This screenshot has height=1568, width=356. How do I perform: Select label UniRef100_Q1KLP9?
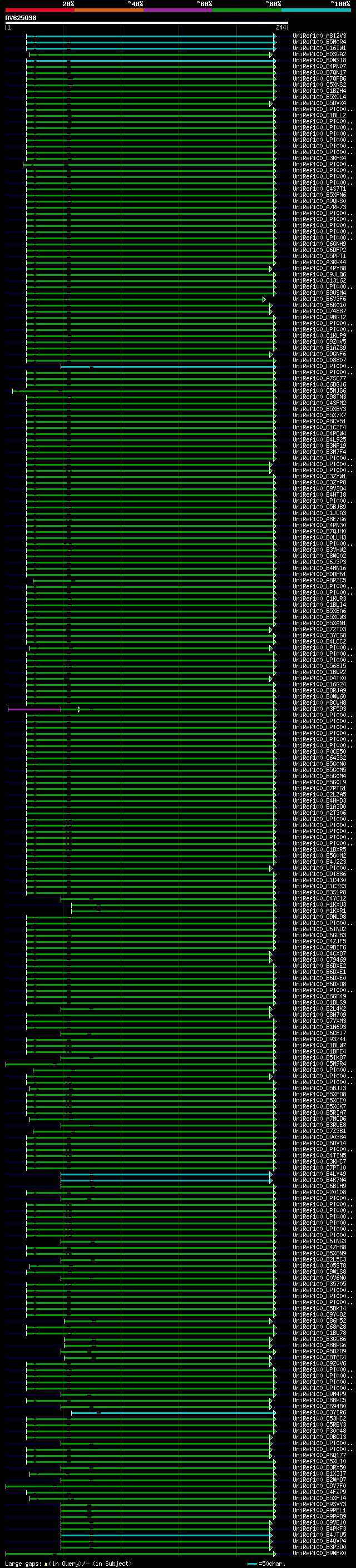click(x=319, y=336)
